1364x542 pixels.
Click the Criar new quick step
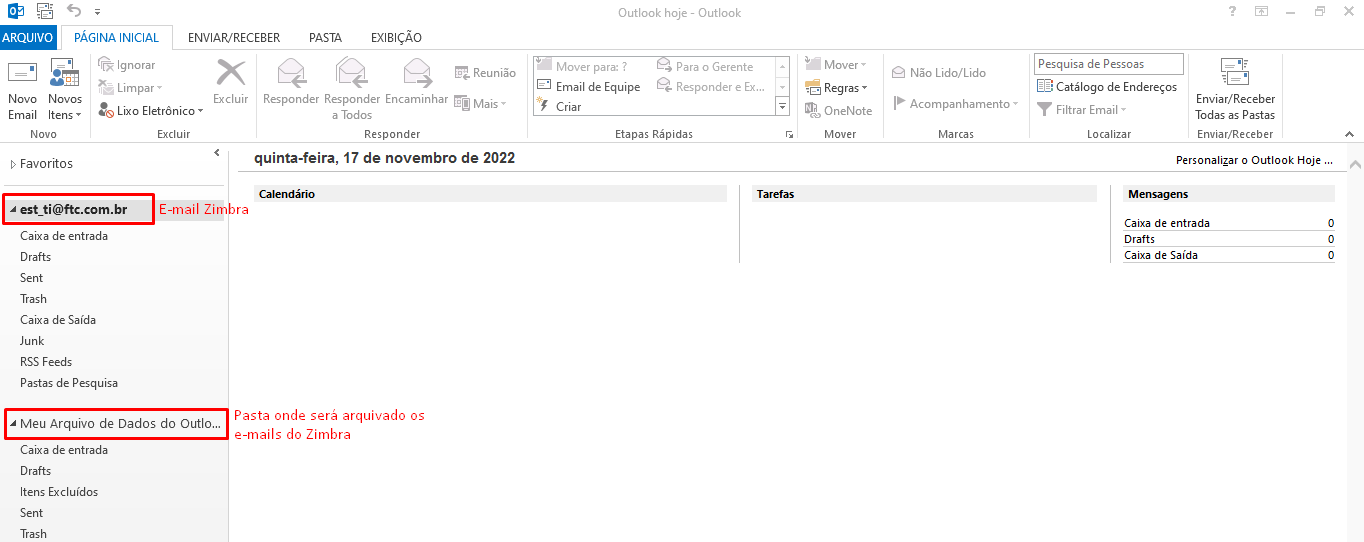560,107
